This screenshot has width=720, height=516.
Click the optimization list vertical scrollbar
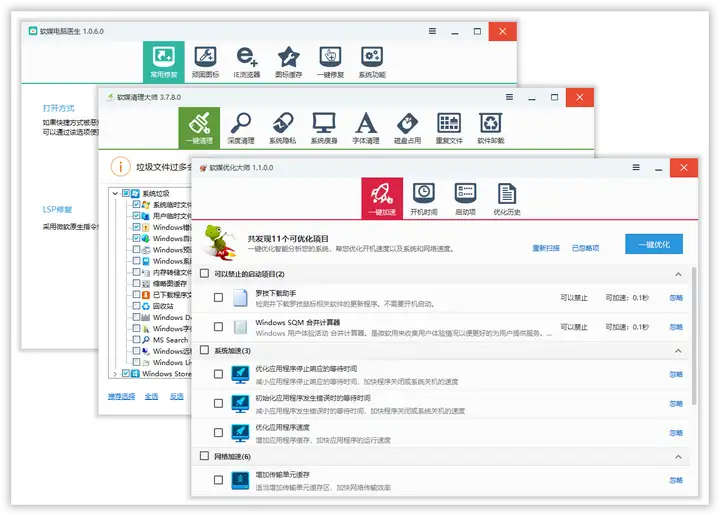tap(694, 336)
